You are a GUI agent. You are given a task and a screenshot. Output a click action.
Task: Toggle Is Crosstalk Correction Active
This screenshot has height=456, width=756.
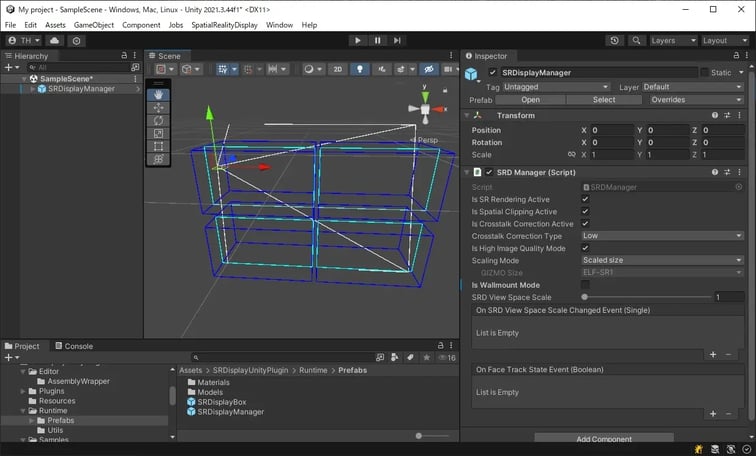[x=585, y=224]
